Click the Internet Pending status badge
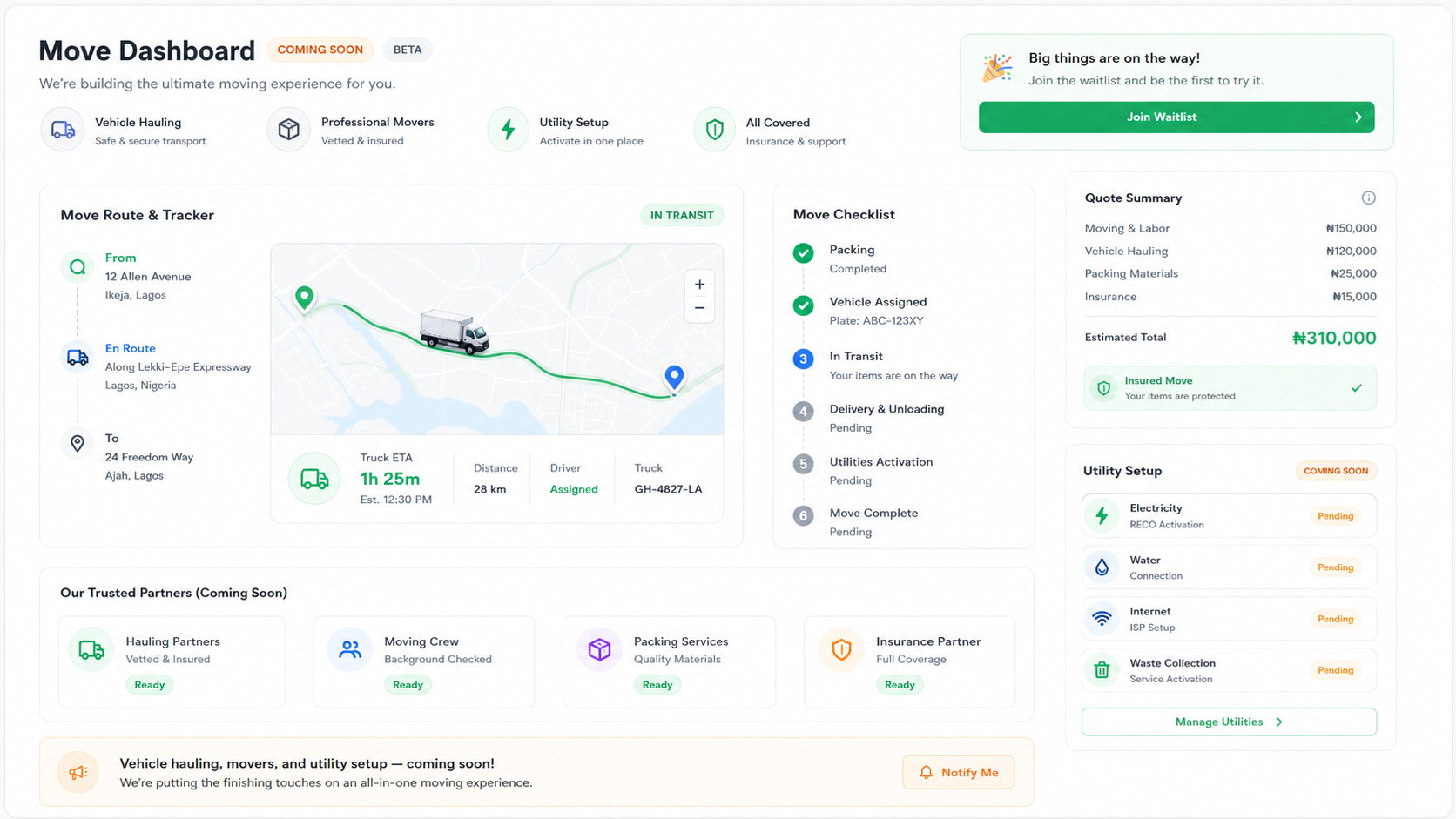Screen dimensions: 1456x819 (x=1335, y=619)
